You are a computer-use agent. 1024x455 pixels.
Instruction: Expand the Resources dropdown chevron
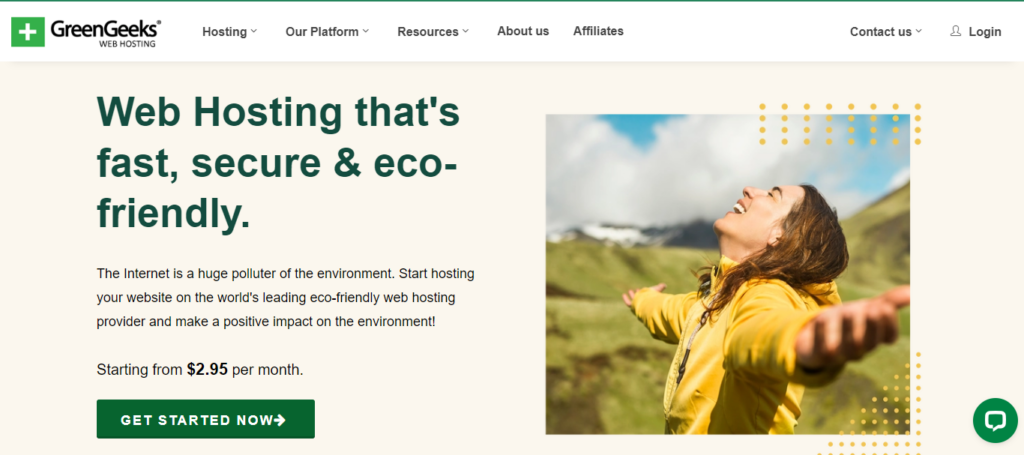(466, 31)
